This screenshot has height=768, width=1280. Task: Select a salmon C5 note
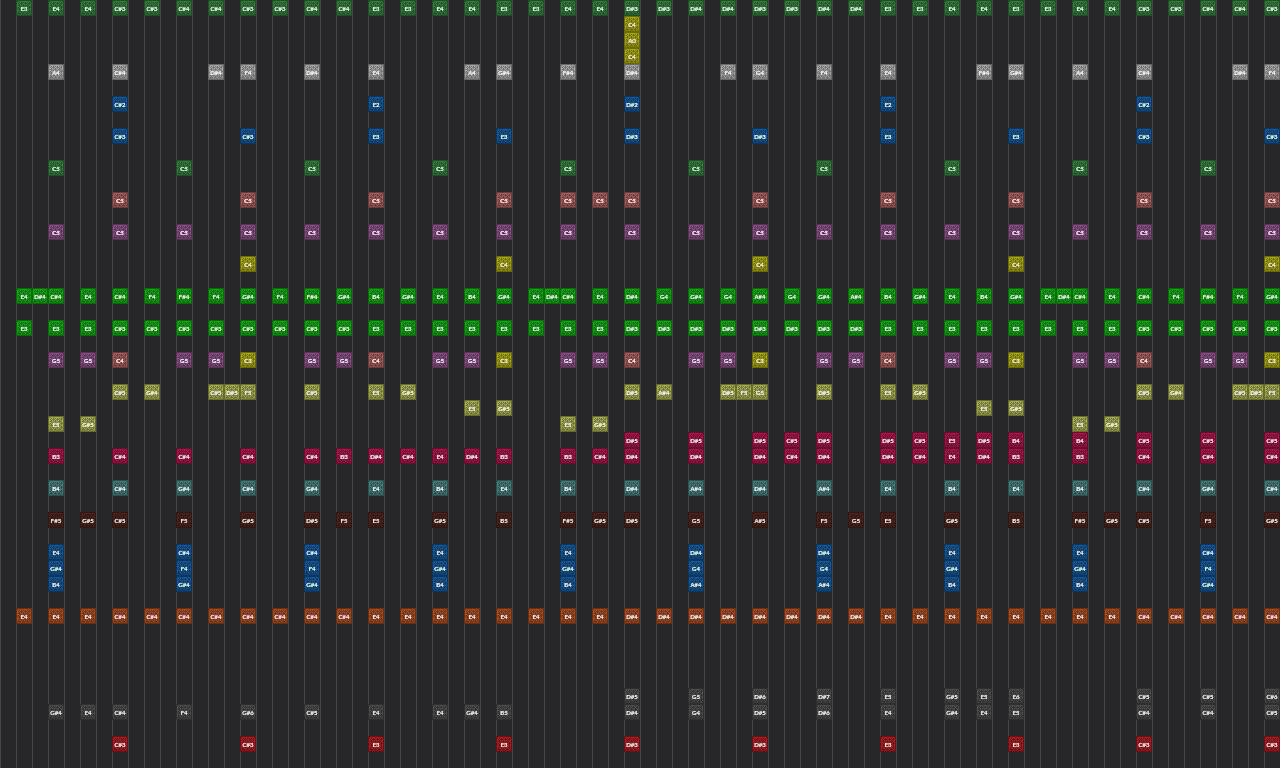click(x=119, y=200)
